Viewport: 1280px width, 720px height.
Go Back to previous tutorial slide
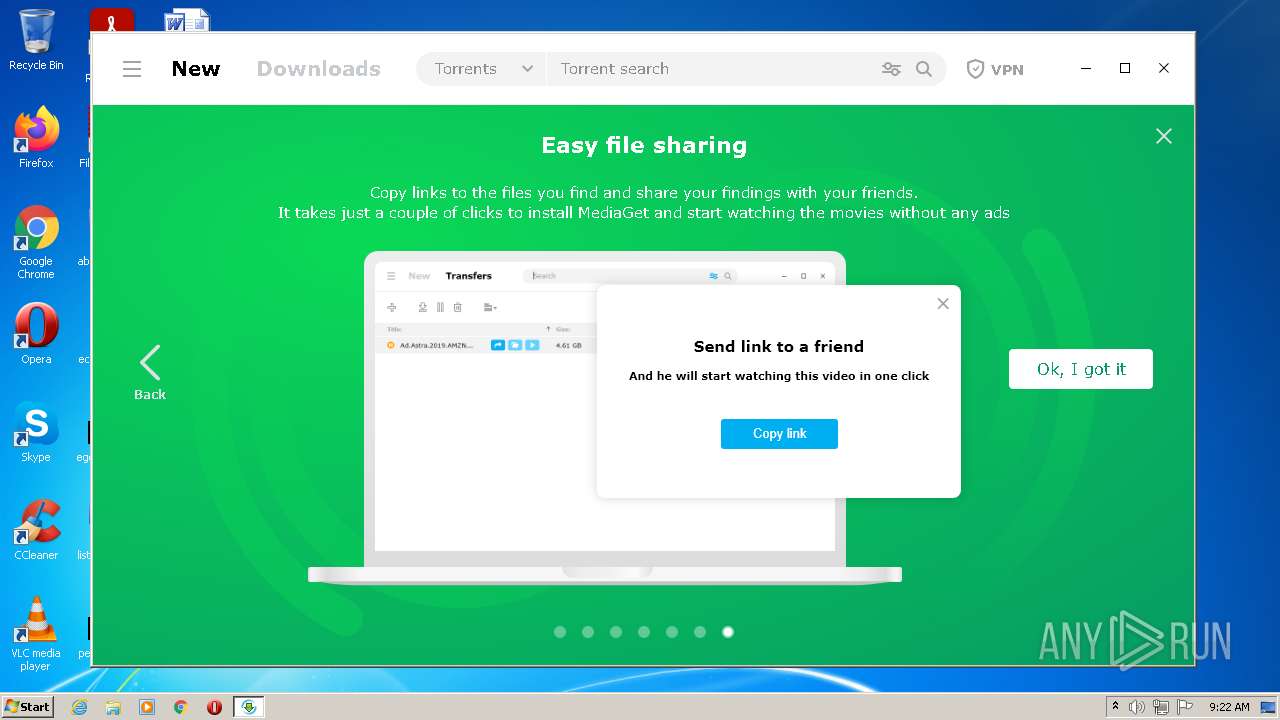coord(150,373)
